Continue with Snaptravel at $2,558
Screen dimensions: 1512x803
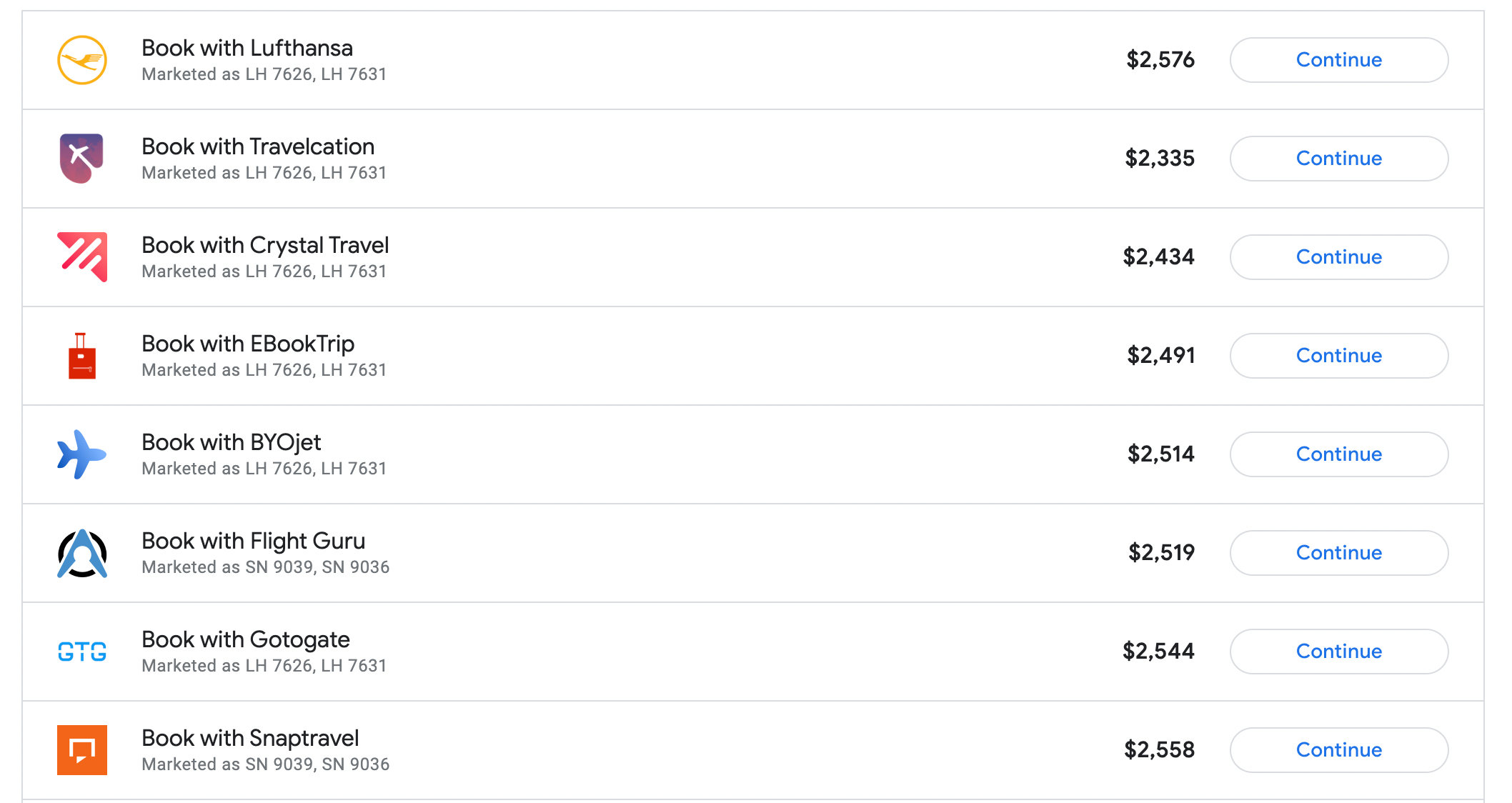point(1338,750)
